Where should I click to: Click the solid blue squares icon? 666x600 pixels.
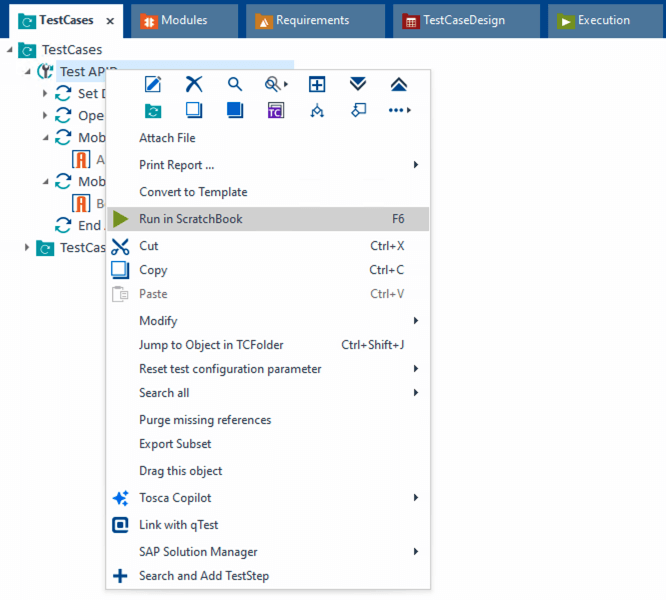(235, 110)
